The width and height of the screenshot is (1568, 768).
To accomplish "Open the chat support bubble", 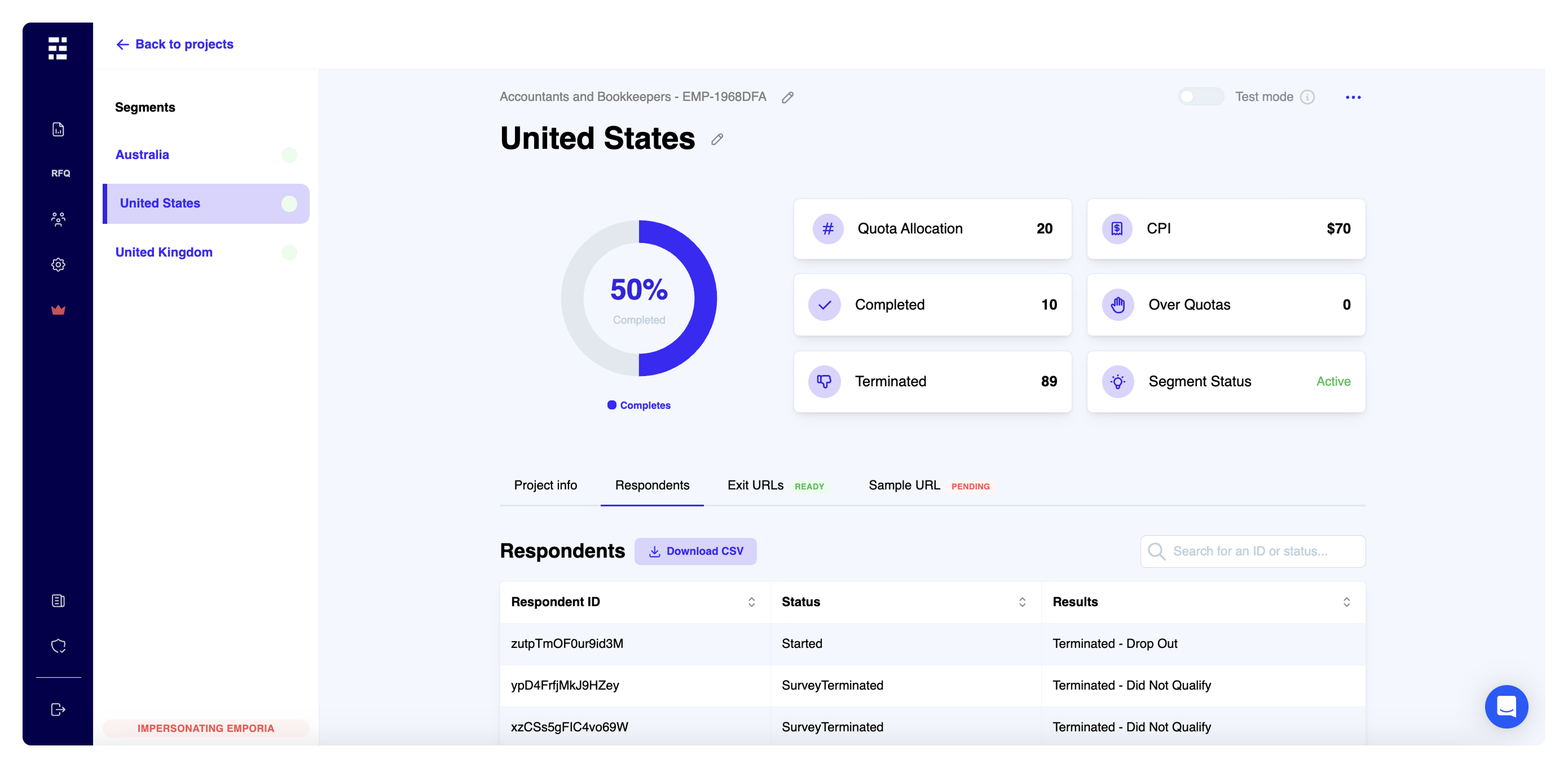I will (x=1505, y=706).
